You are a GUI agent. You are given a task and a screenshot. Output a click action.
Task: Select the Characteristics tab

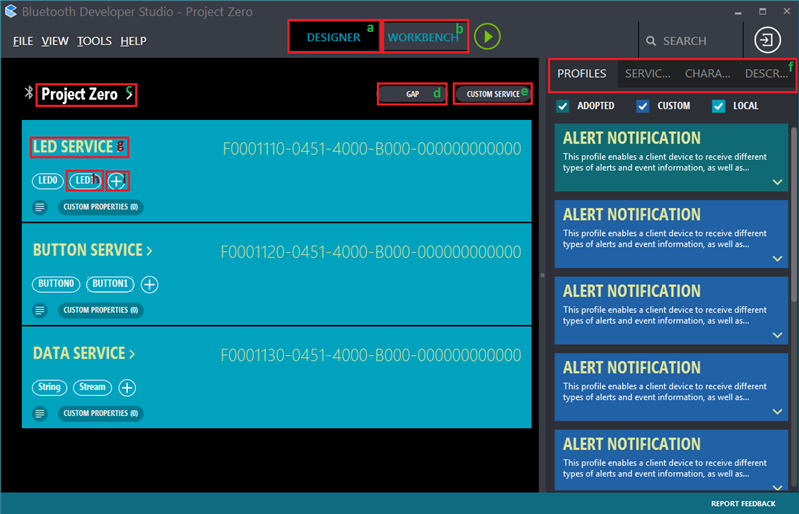coord(707,74)
